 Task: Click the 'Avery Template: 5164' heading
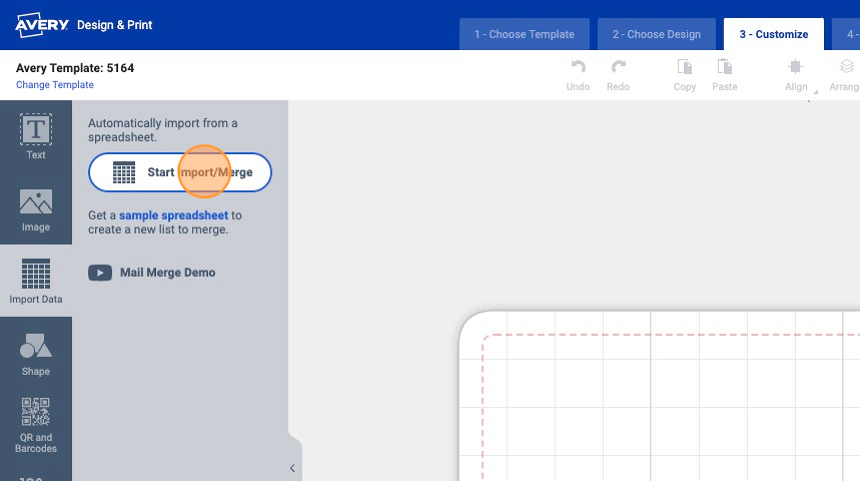click(75, 68)
